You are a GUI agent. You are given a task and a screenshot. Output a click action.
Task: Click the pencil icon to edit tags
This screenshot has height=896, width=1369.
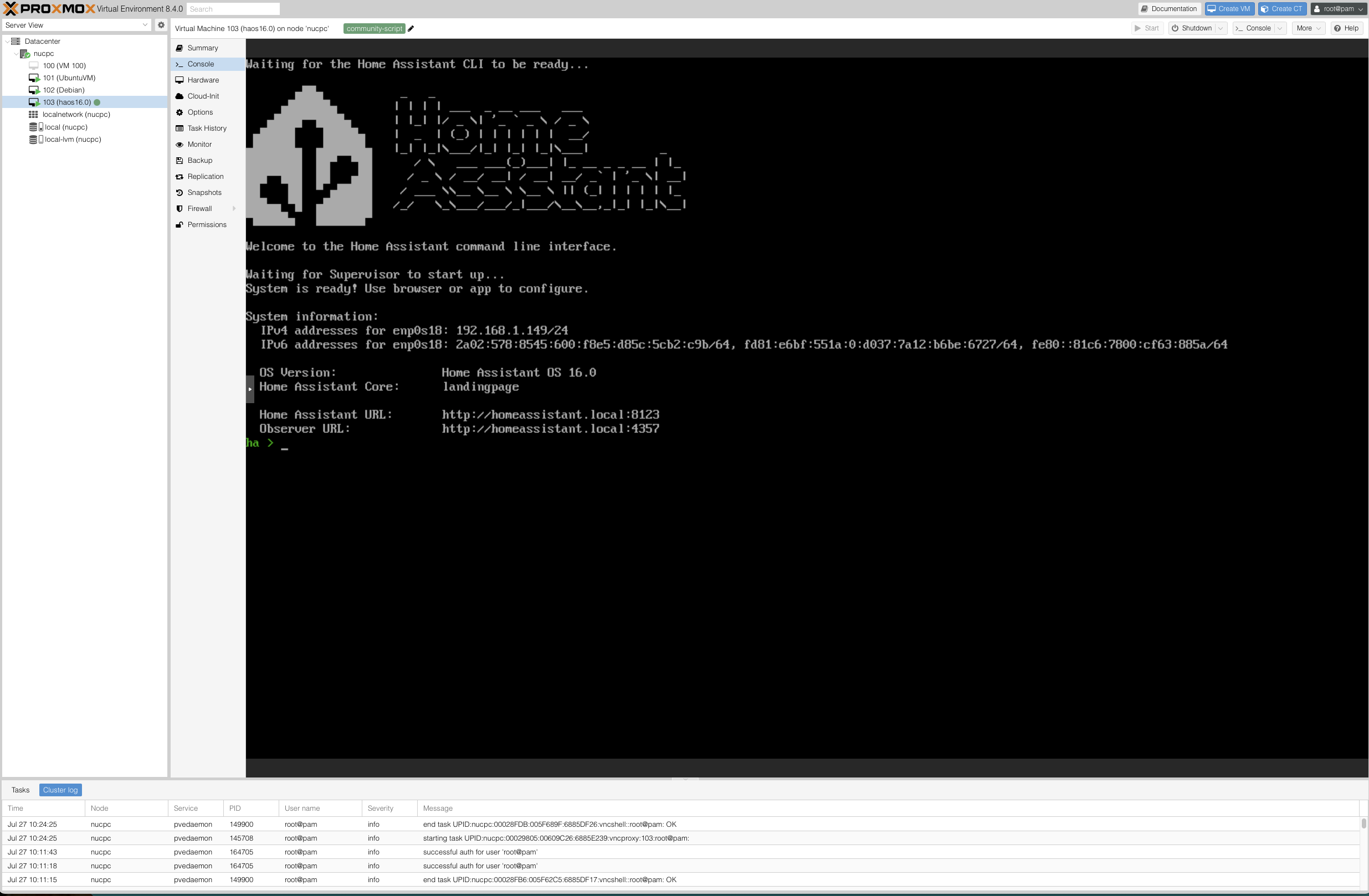[x=411, y=29]
